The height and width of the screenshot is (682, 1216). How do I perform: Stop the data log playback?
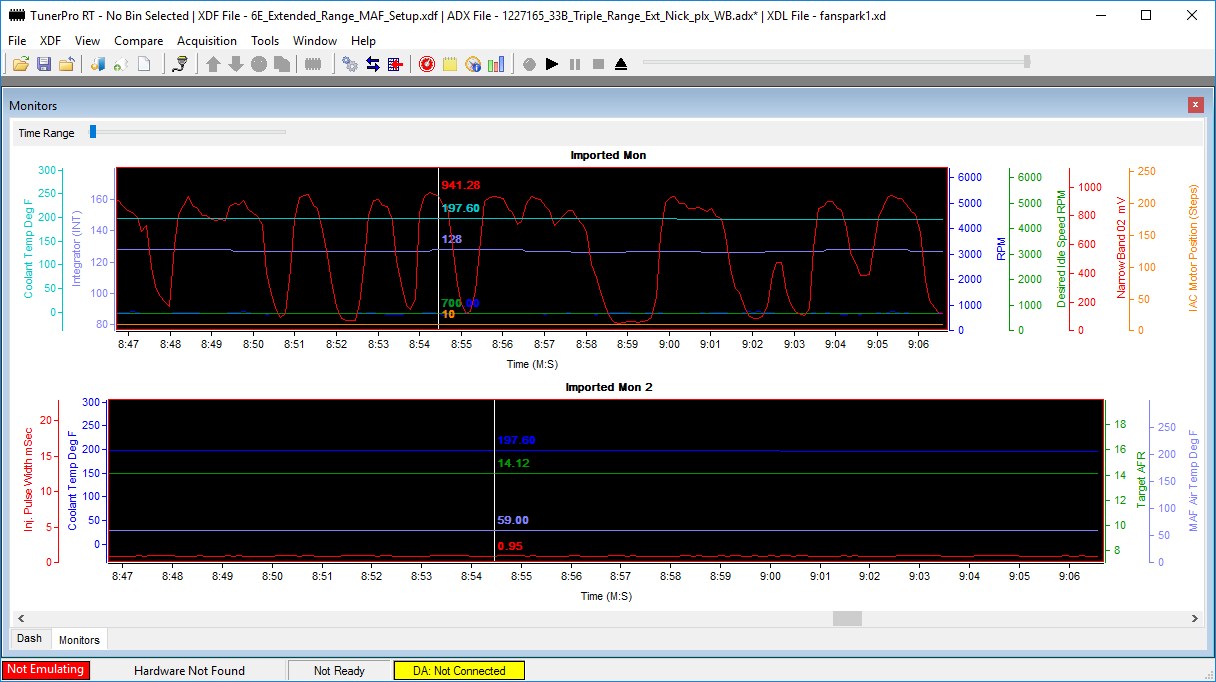[598, 63]
